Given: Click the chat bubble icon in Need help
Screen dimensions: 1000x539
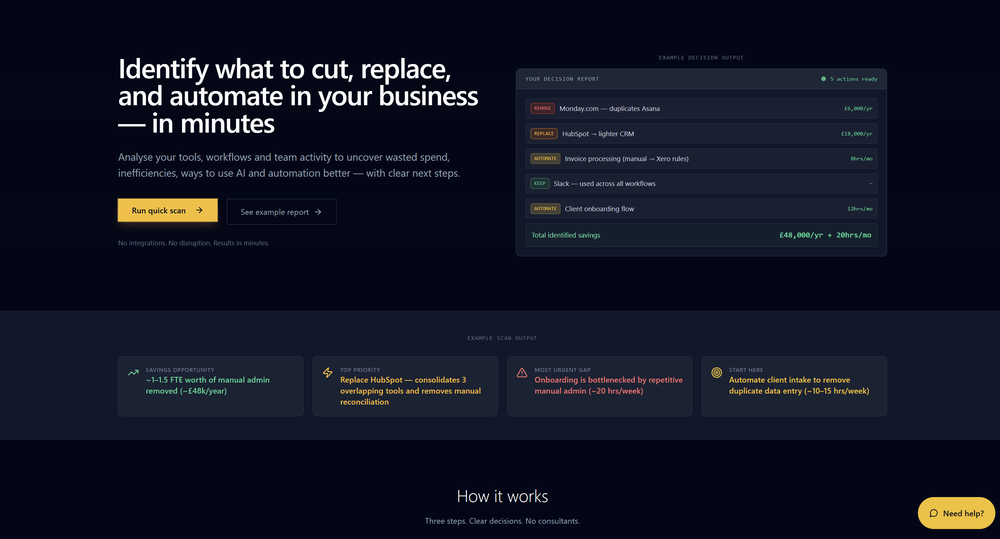Looking at the screenshot, I should 933,513.
